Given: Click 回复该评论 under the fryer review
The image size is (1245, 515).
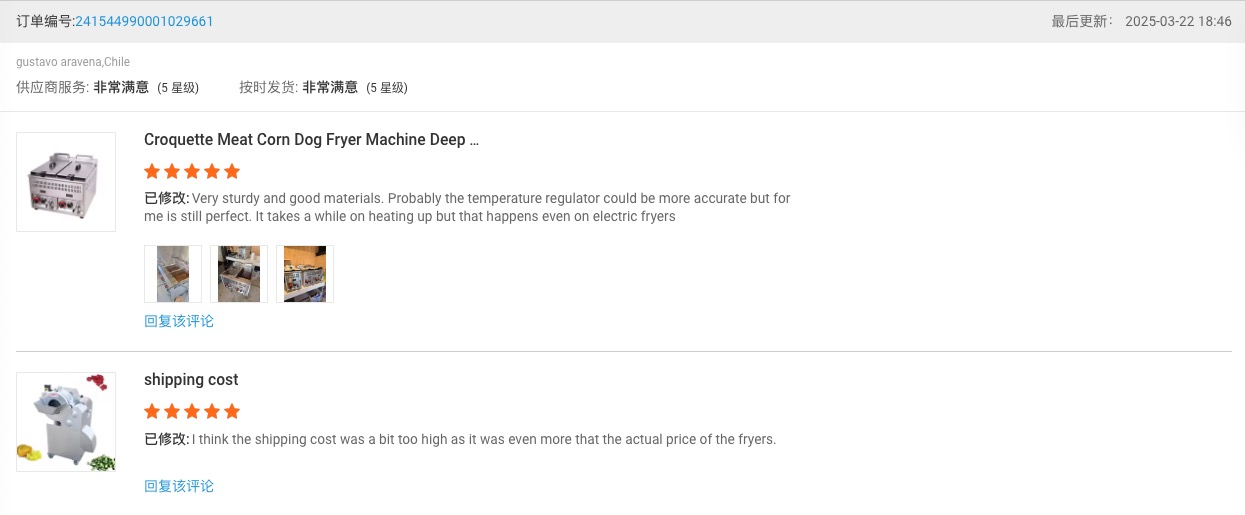Looking at the screenshot, I should click(179, 321).
